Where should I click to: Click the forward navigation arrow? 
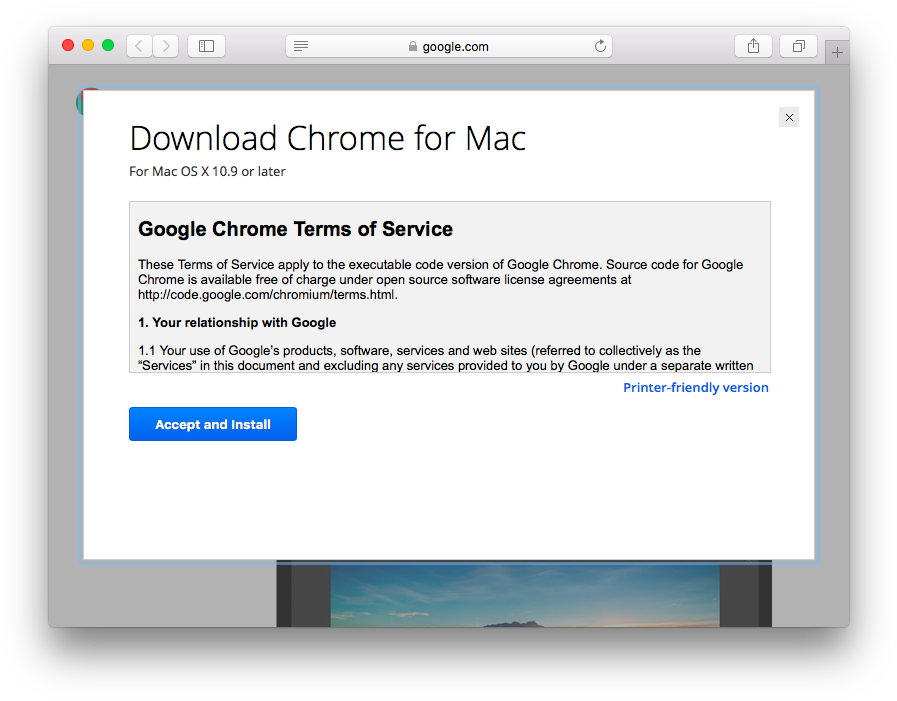click(x=164, y=45)
